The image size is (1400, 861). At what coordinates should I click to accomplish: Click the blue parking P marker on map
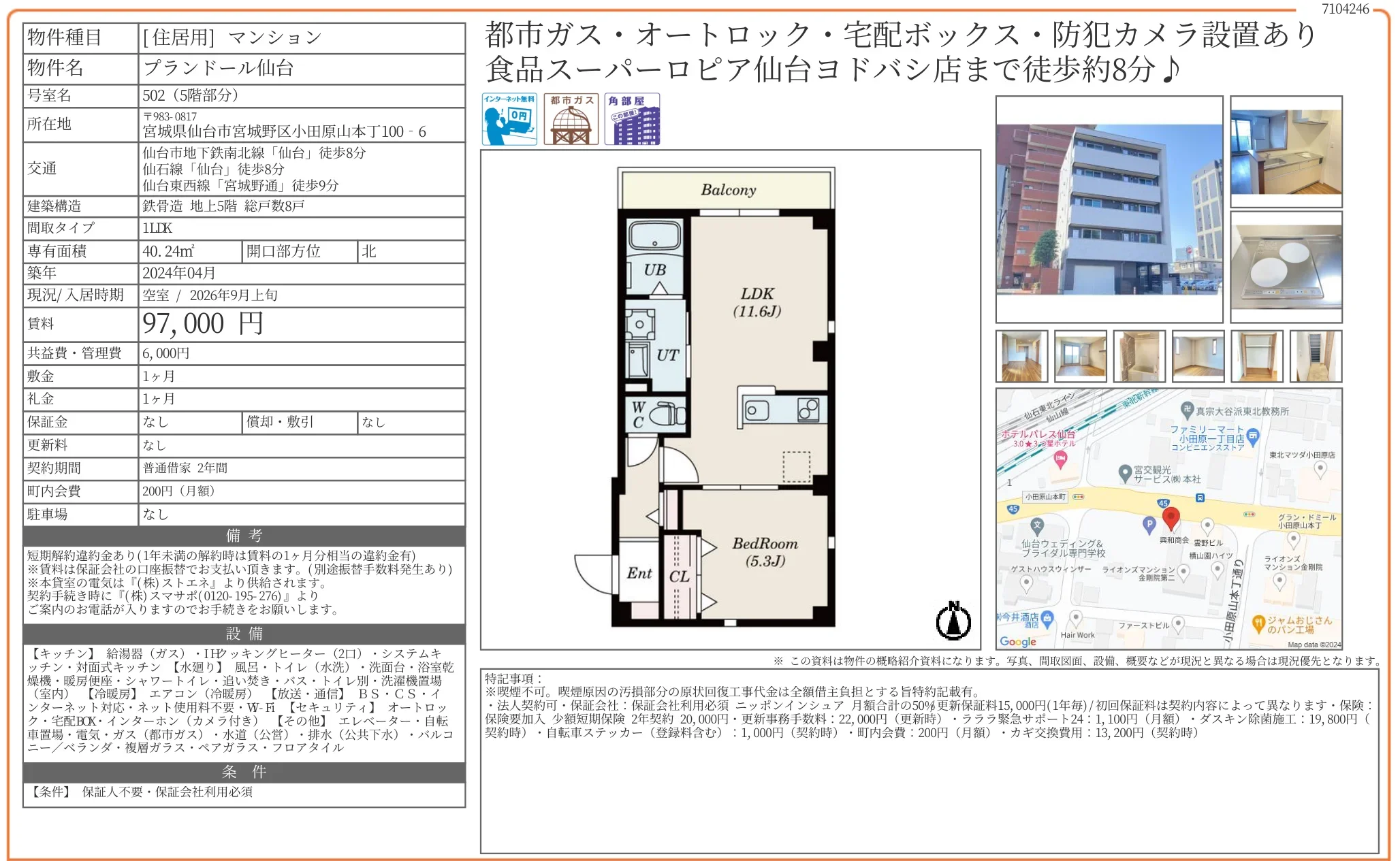[x=1149, y=525]
